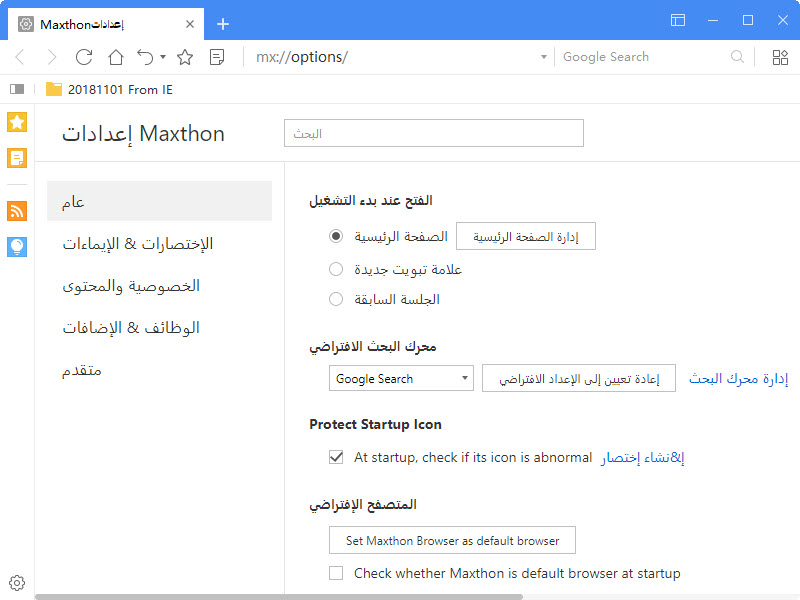Maximize the Maxthon window

[748, 20]
